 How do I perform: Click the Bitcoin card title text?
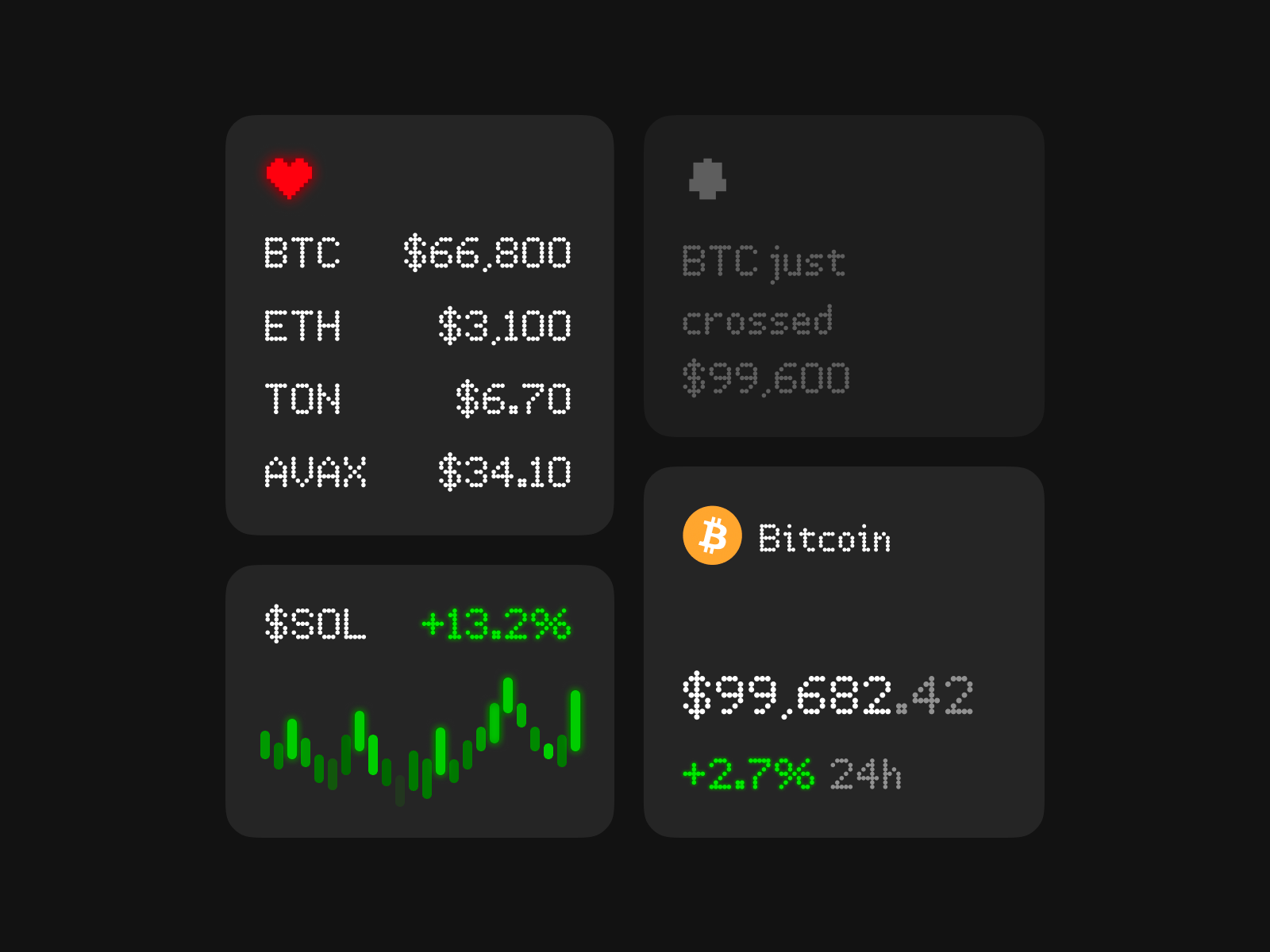point(824,539)
